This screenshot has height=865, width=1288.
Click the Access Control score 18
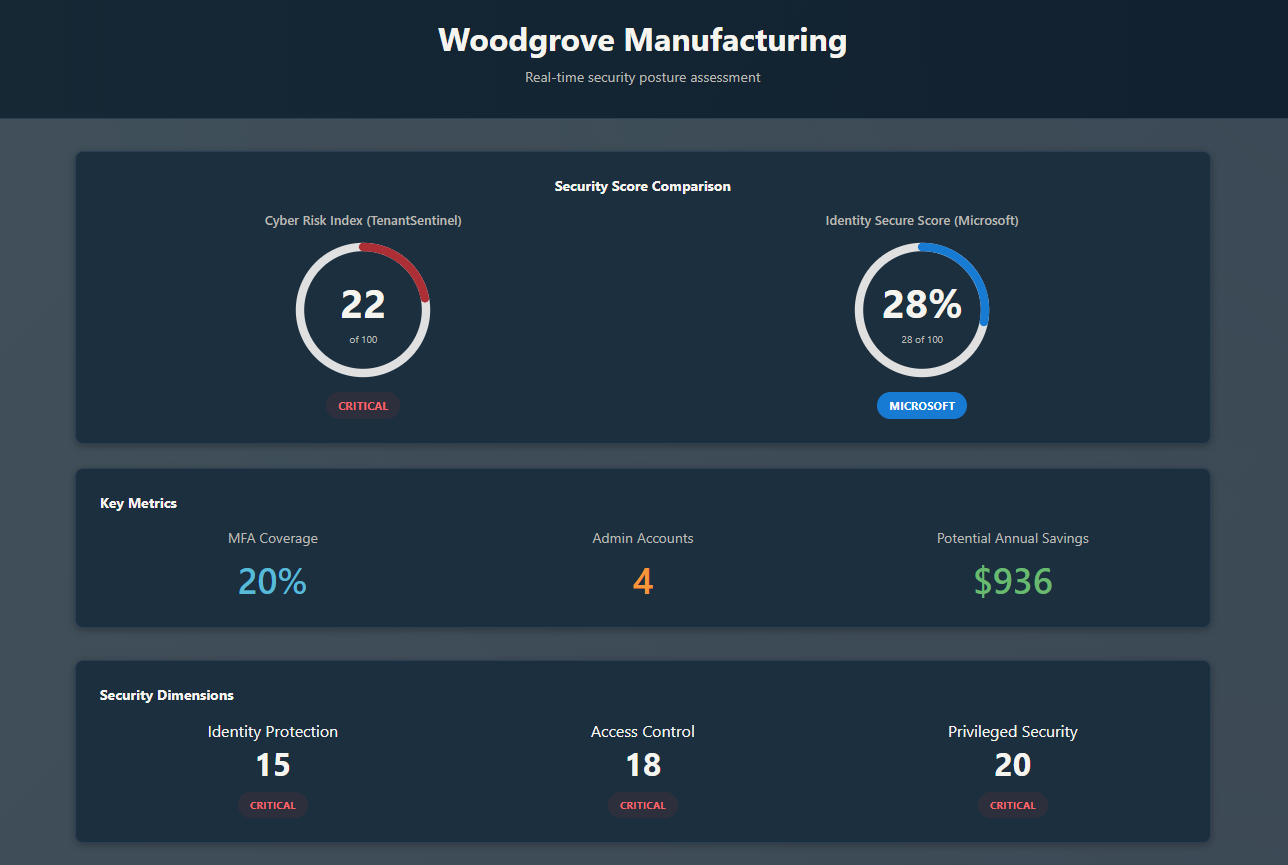click(x=643, y=765)
